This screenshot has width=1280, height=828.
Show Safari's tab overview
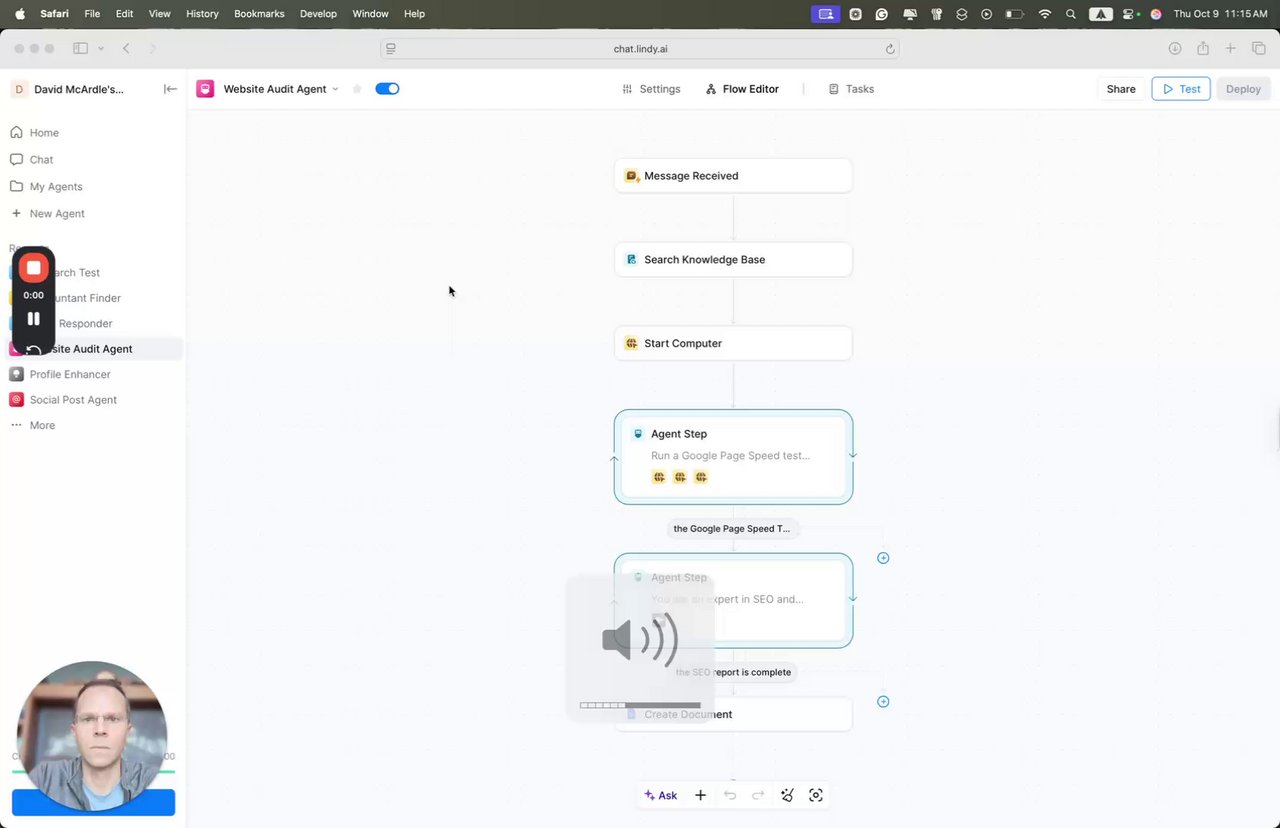click(x=1259, y=48)
